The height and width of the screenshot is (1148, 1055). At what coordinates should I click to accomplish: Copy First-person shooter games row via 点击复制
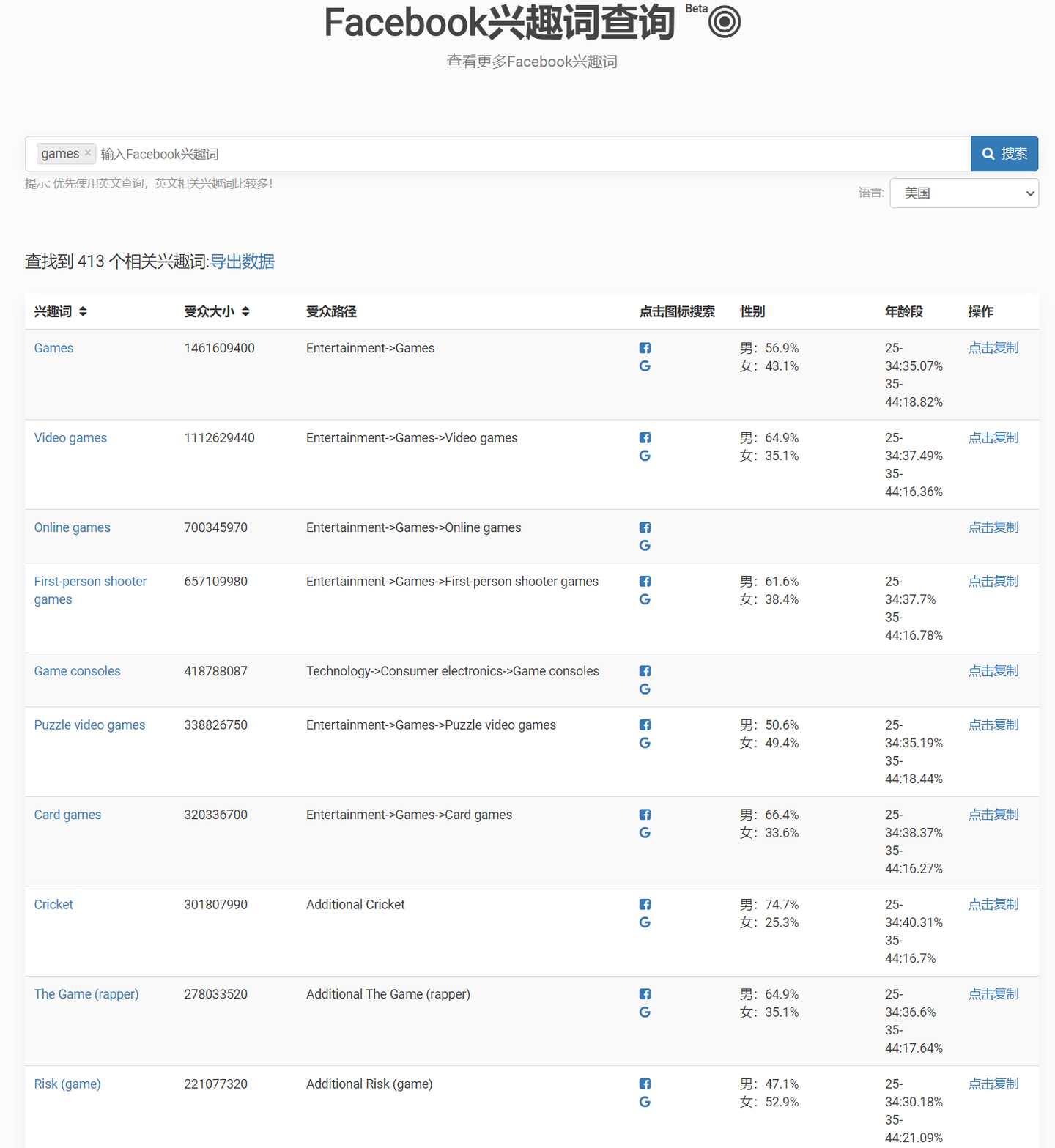(993, 582)
